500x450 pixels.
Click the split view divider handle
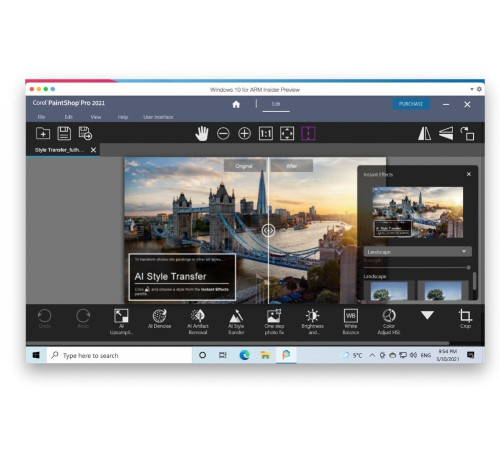click(268, 230)
